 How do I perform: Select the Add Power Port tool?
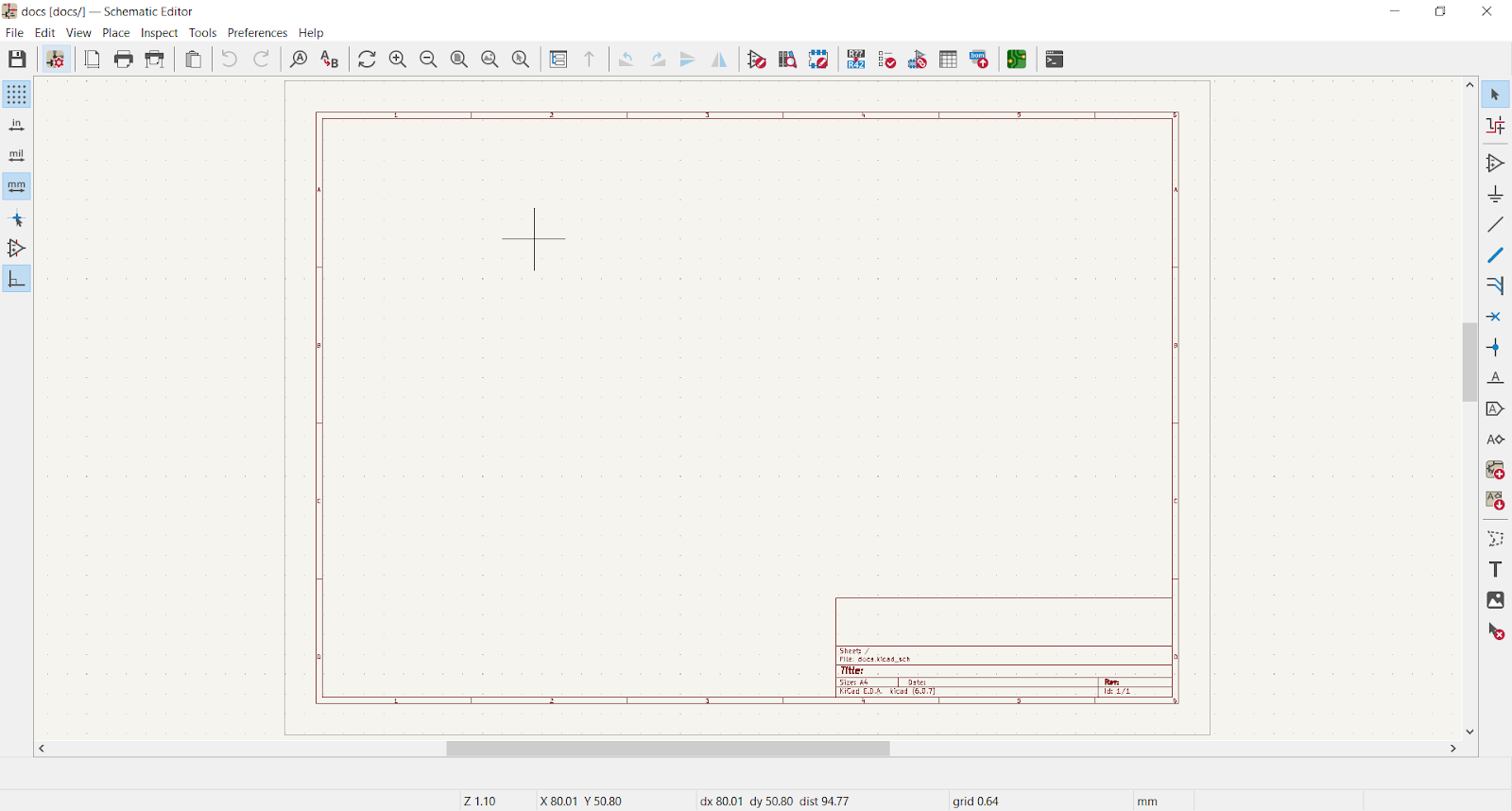1495,194
